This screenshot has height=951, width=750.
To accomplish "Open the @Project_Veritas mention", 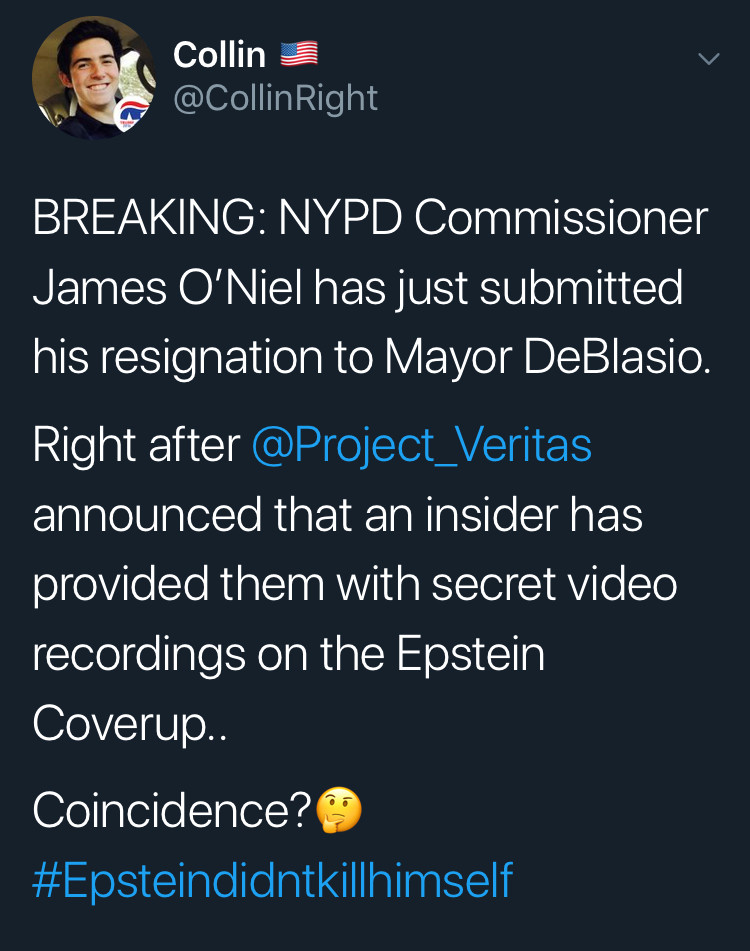I will click(x=421, y=445).
